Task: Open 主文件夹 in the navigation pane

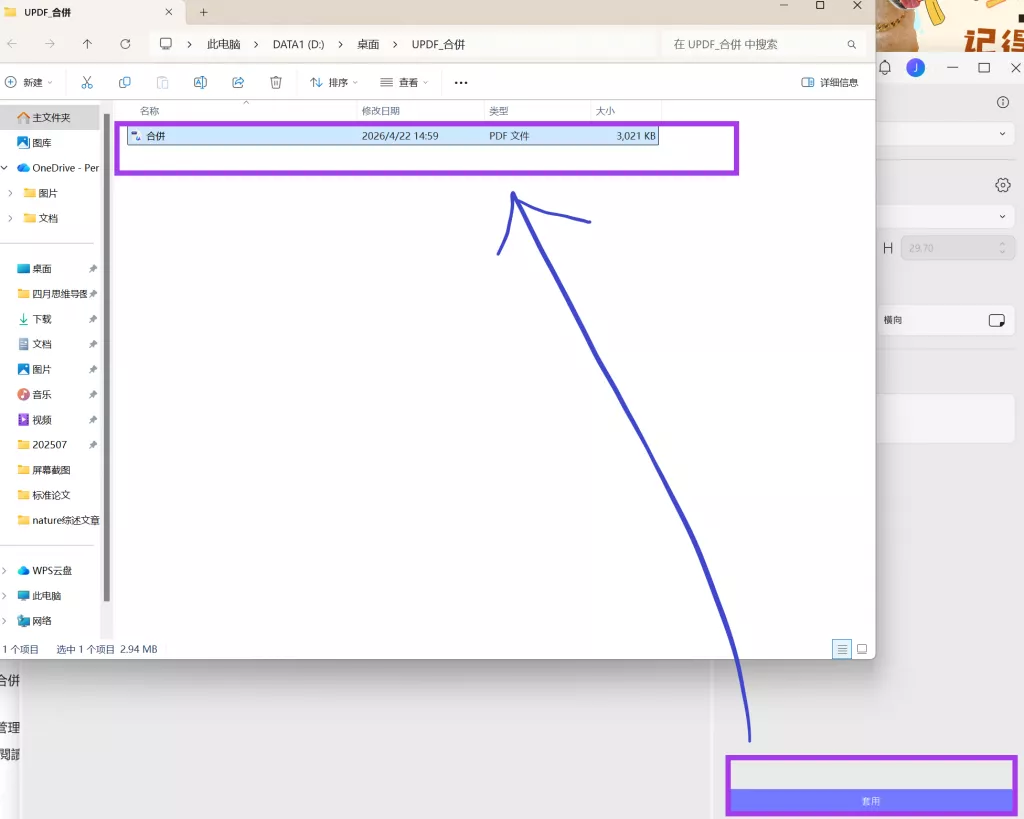Action: click(x=51, y=118)
